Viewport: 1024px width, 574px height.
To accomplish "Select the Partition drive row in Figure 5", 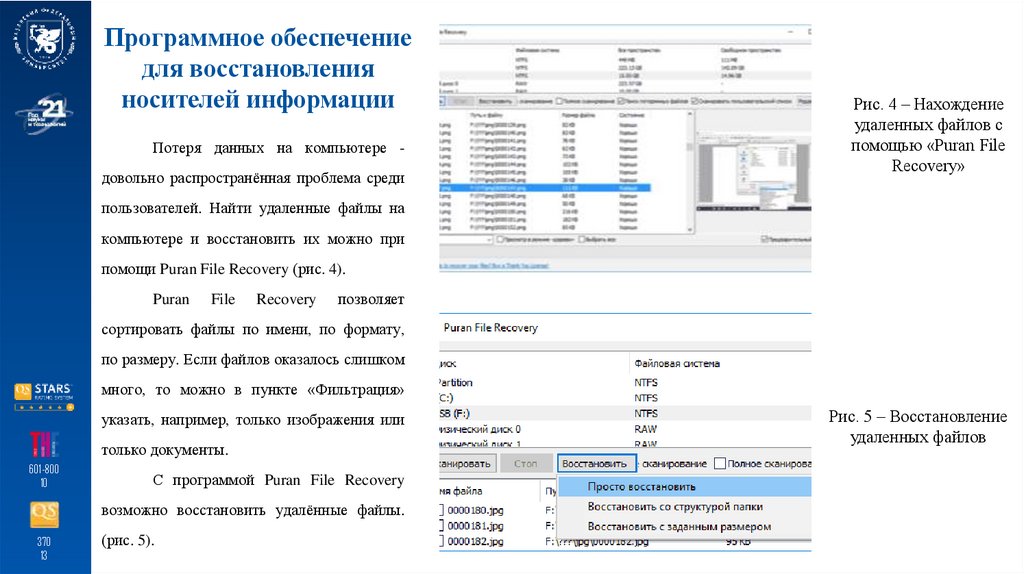I will (x=625, y=383).
